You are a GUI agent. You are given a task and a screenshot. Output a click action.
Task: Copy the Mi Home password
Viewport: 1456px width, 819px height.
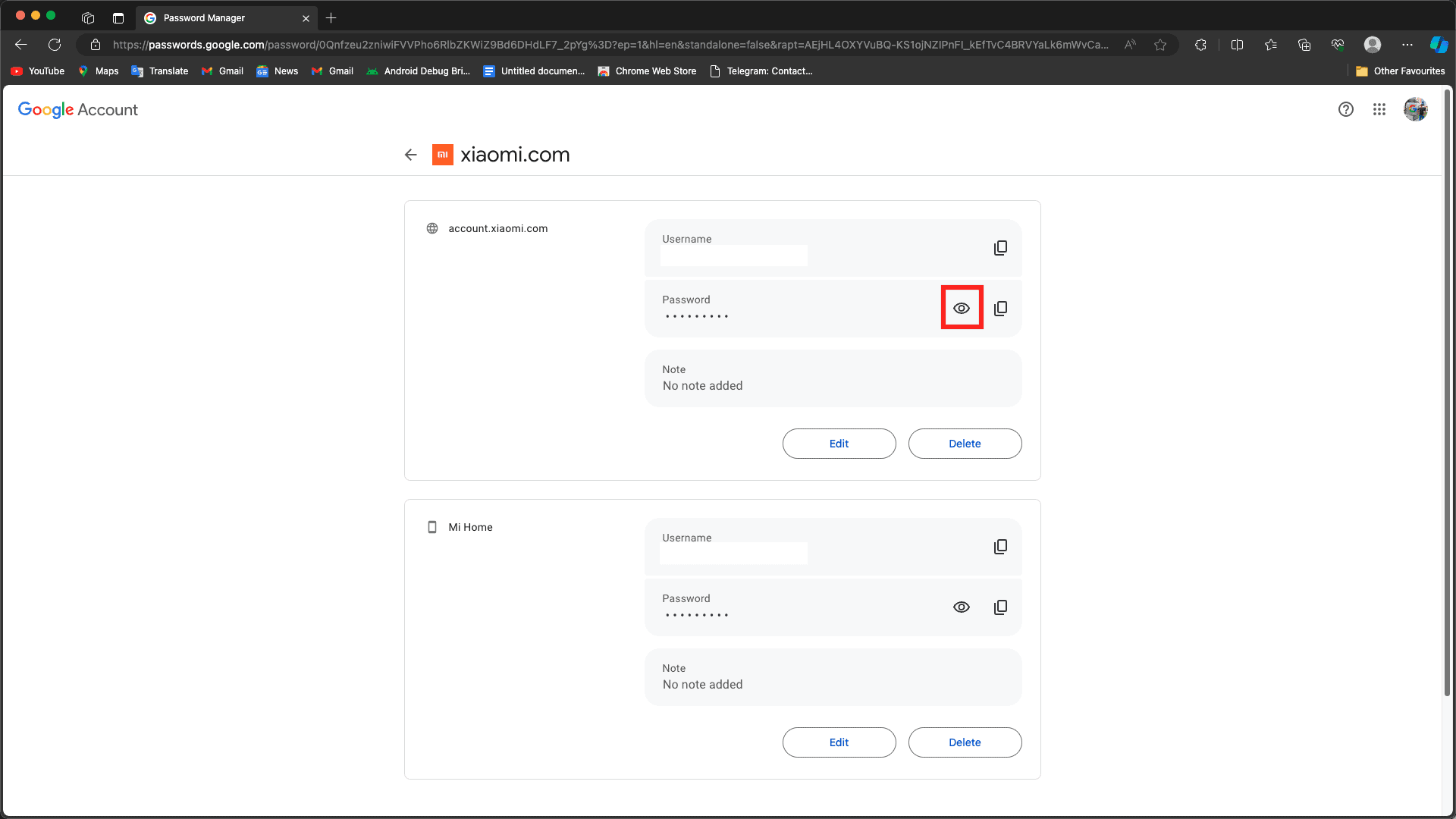coord(1000,607)
